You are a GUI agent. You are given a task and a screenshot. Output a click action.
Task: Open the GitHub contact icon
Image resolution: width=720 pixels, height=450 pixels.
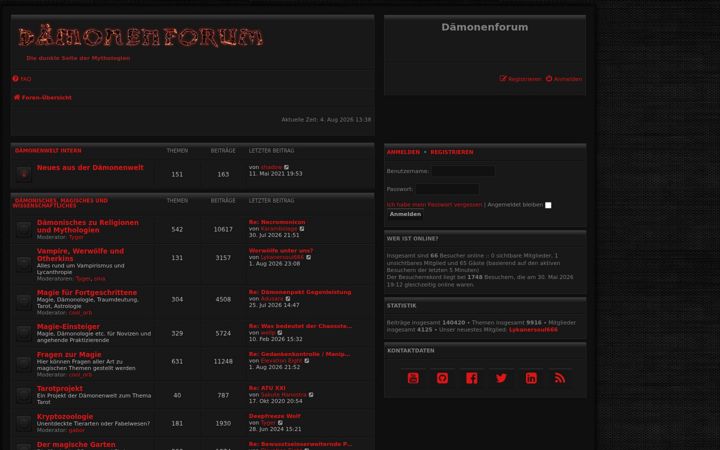[x=442, y=378]
